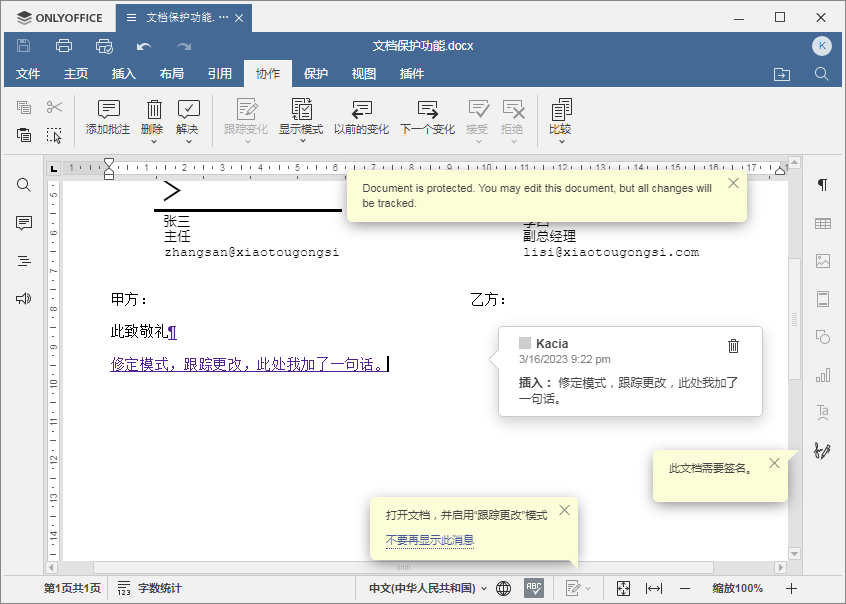Switch to the 插件 tab

pos(412,74)
